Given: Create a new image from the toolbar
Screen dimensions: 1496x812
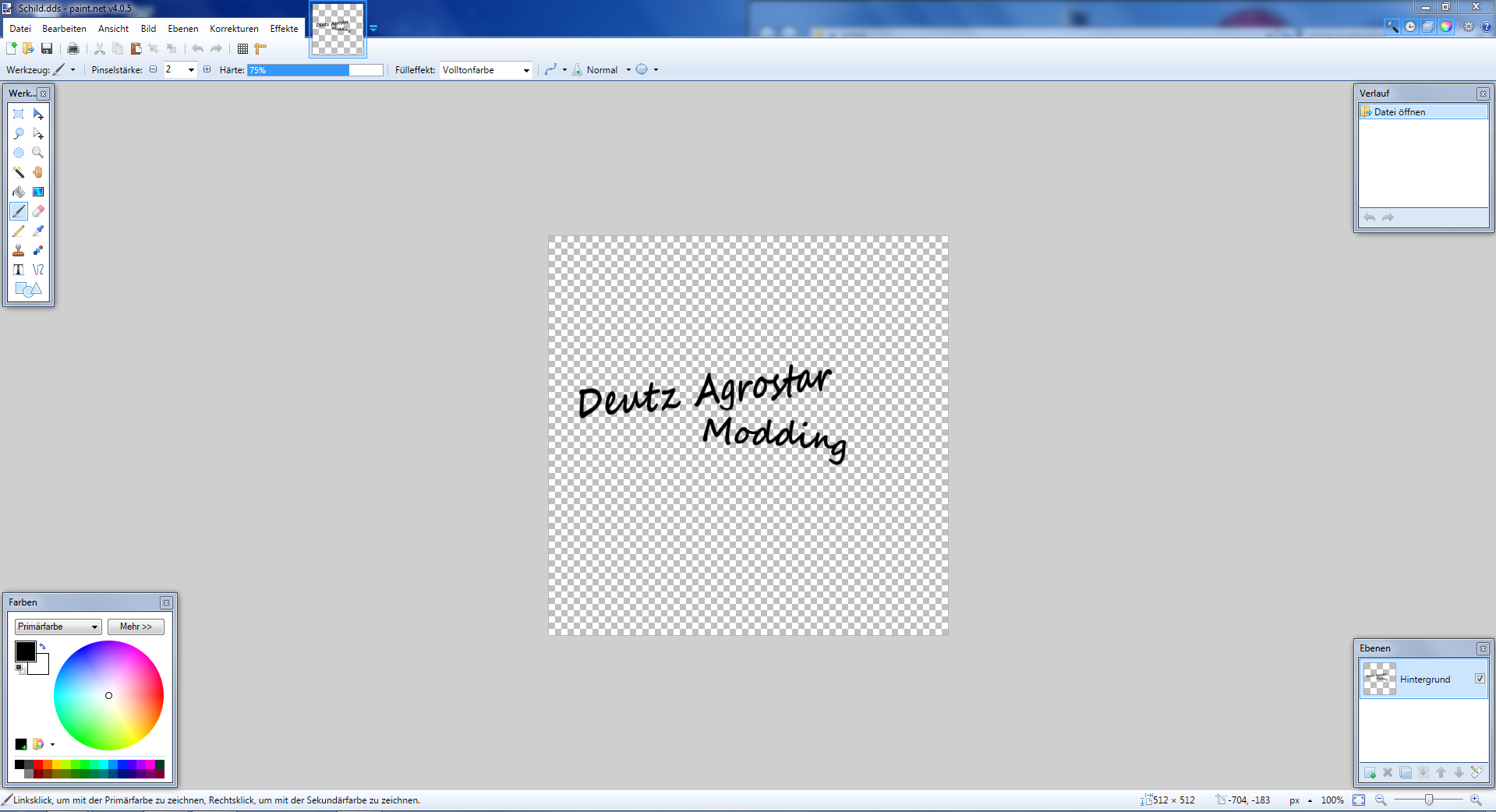Looking at the screenshot, I should point(12,48).
